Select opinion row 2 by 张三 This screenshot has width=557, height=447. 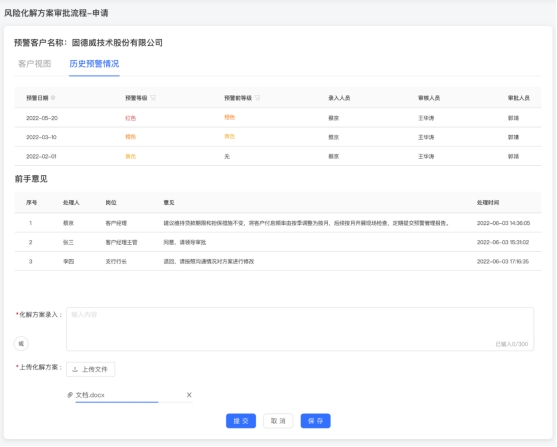tap(278, 242)
